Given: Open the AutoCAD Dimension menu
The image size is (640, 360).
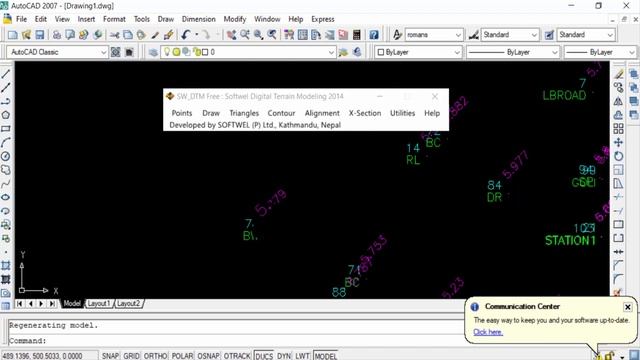Looking at the screenshot, I should pyautogui.click(x=198, y=19).
